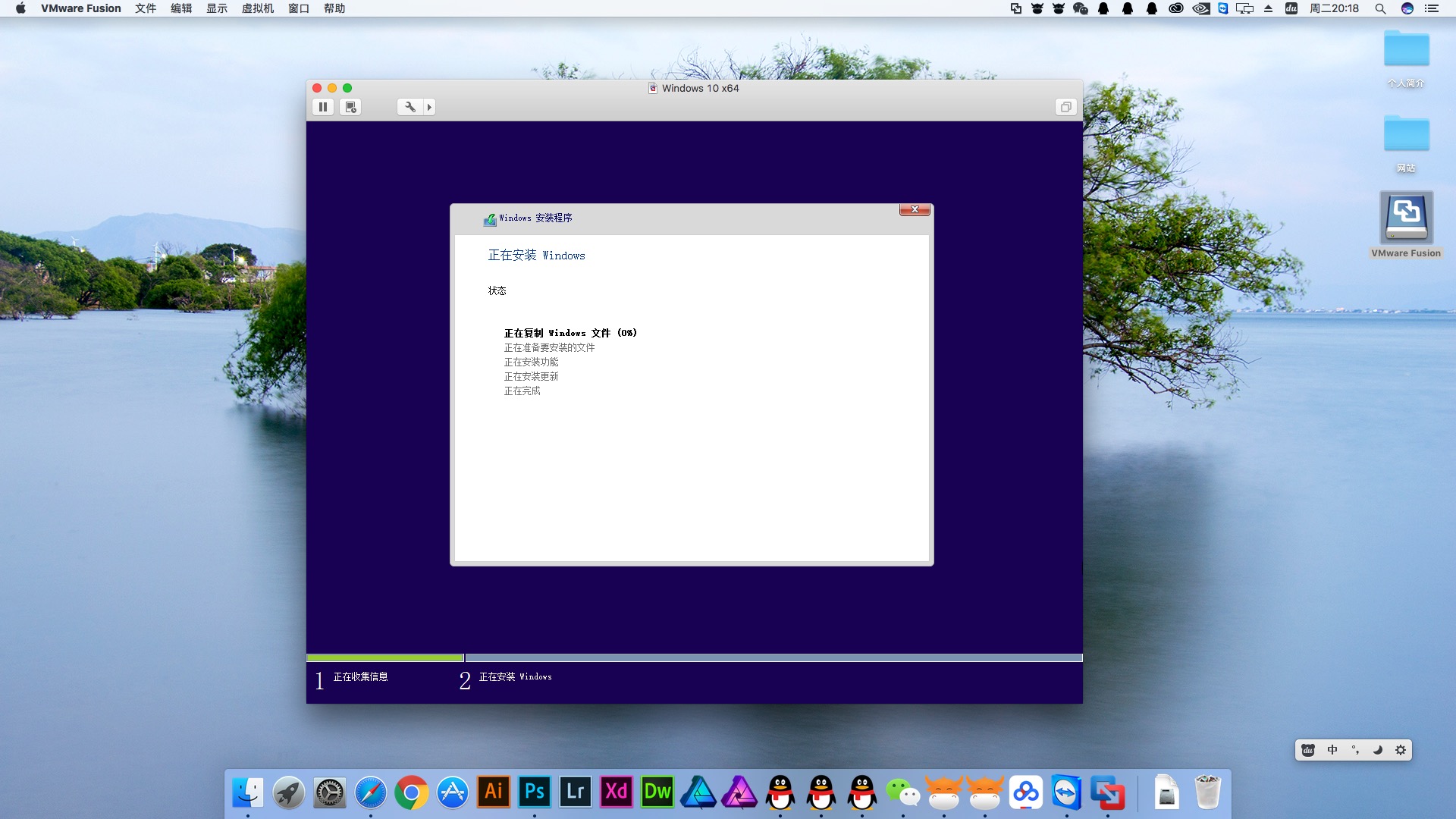Click the VM snapshot icon

point(350,107)
